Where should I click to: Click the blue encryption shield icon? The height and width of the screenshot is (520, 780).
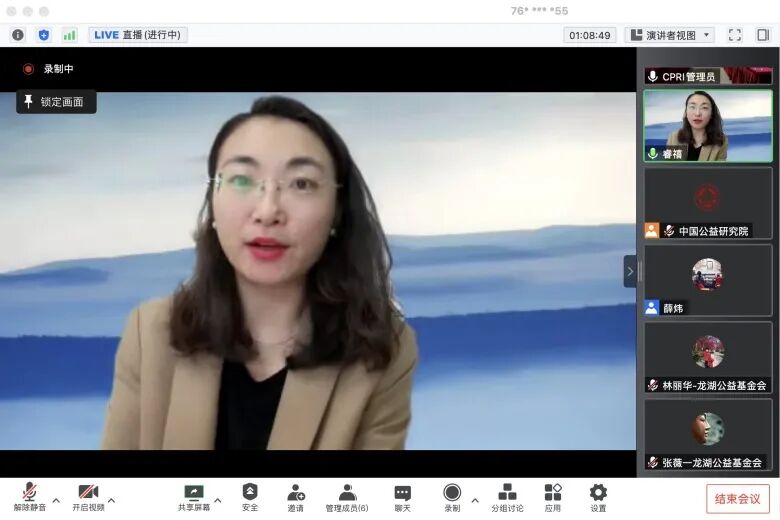click(44, 35)
